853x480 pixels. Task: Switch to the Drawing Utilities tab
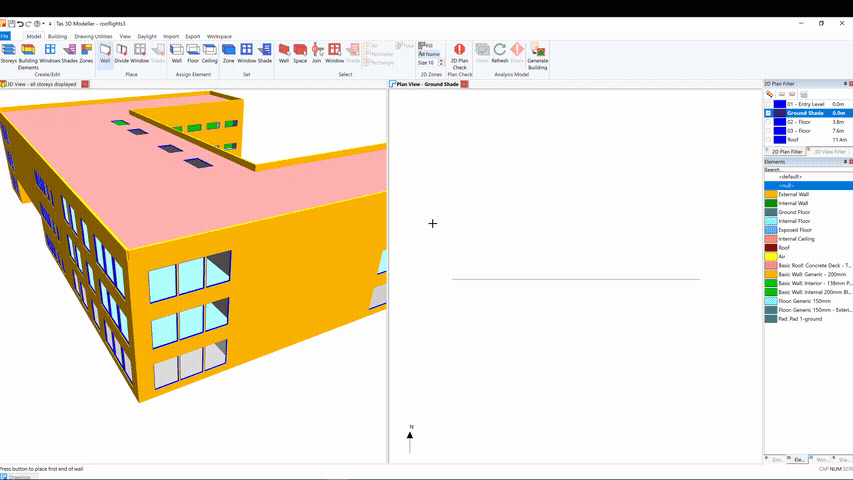coord(93,36)
